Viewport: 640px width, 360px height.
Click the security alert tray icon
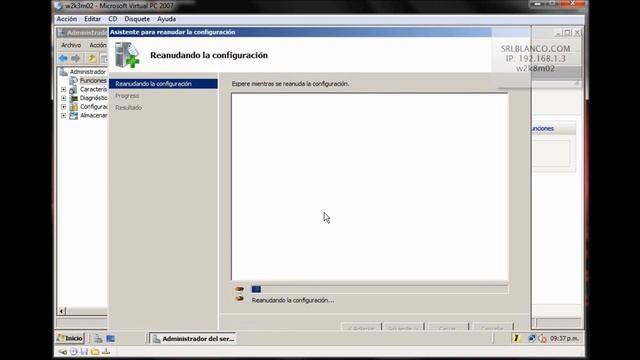pyautogui.click(x=542, y=338)
